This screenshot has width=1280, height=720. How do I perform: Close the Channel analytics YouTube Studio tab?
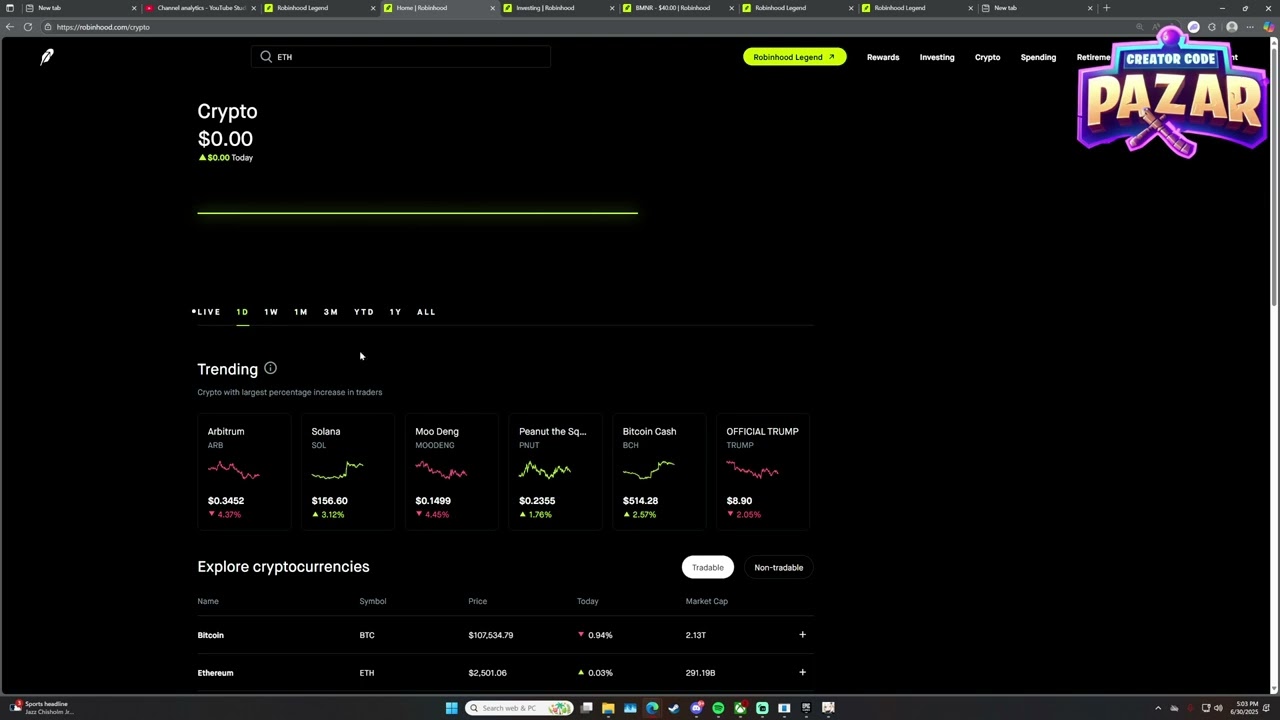tap(253, 8)
